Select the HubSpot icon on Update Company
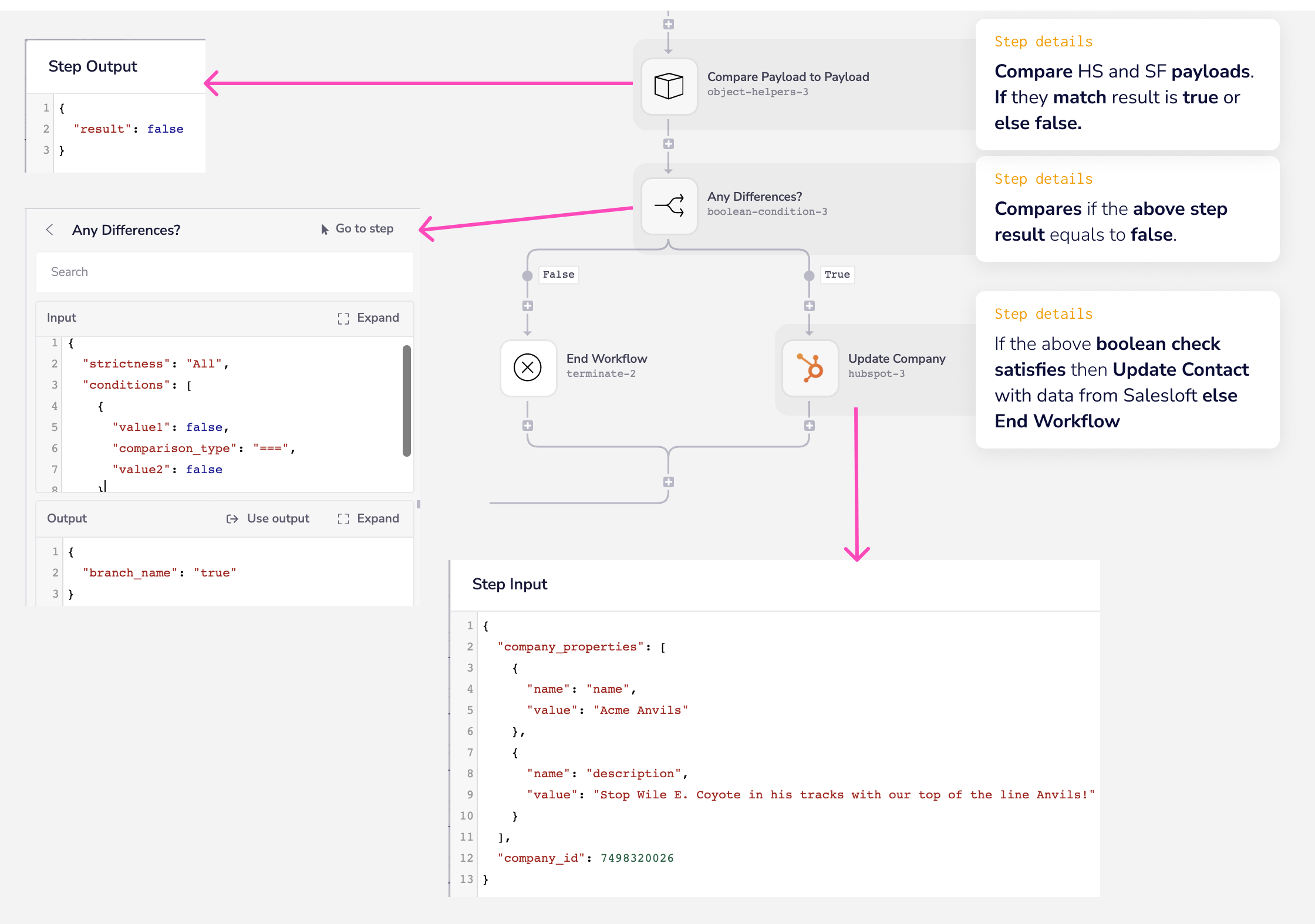The image size is (1315, 924). [x=810, y=367]
